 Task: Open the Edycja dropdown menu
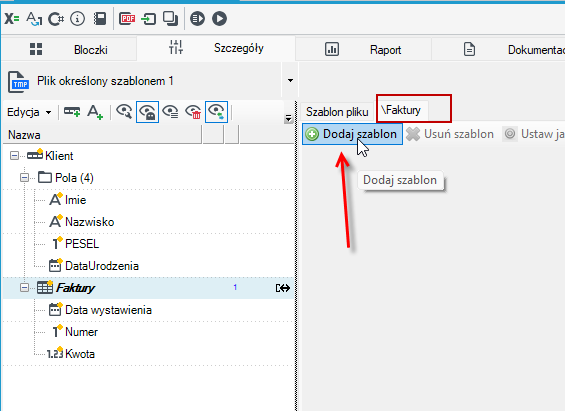click(29, 112)
